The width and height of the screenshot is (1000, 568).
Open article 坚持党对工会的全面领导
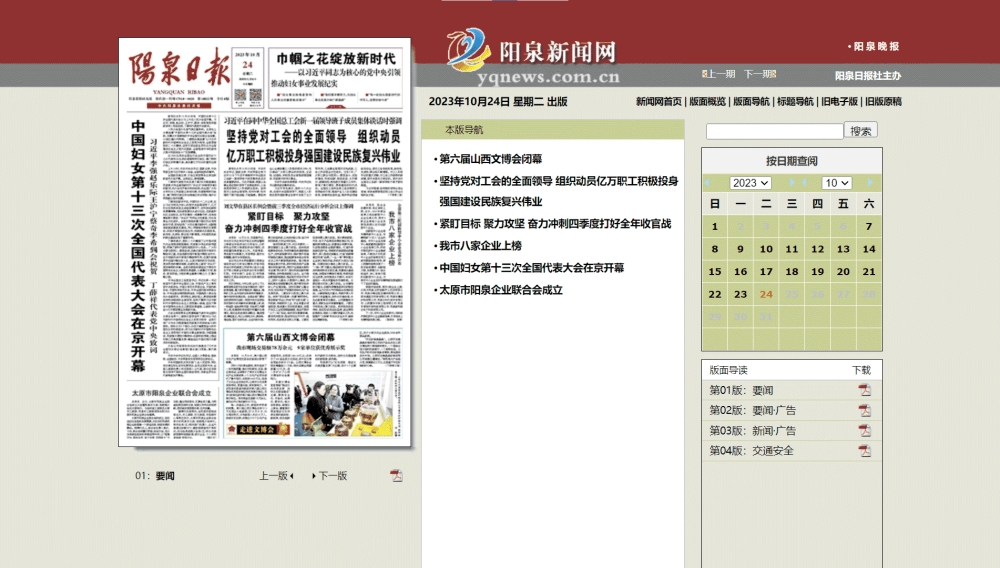558,191
